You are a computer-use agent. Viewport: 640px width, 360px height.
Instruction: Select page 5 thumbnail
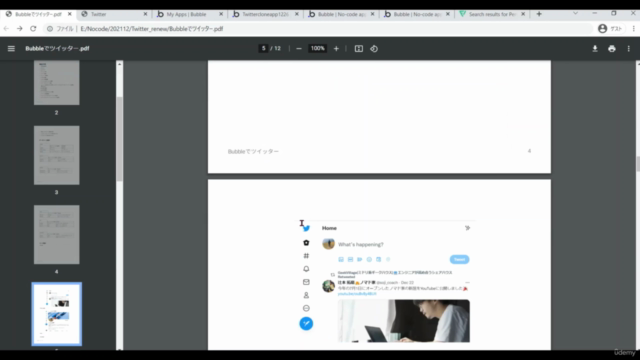[57, 314]
